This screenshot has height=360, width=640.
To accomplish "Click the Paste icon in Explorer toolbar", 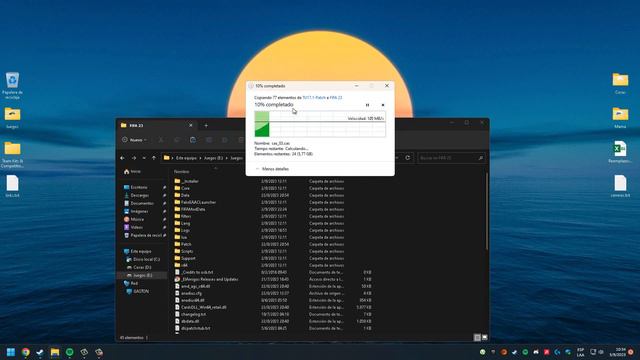I will click(x=193, y=140).
